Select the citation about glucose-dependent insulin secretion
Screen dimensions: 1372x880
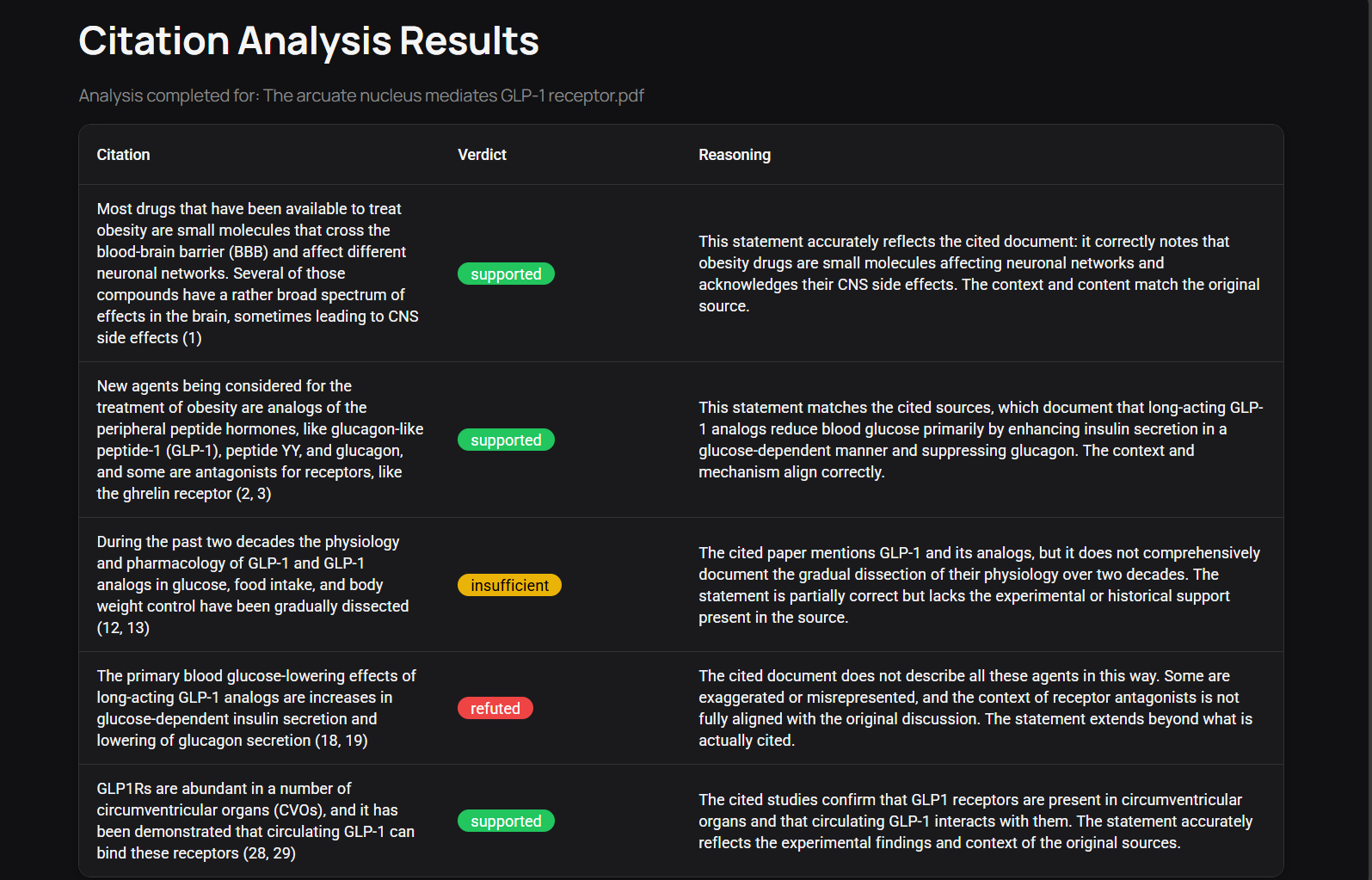click(x=256, y=708)
